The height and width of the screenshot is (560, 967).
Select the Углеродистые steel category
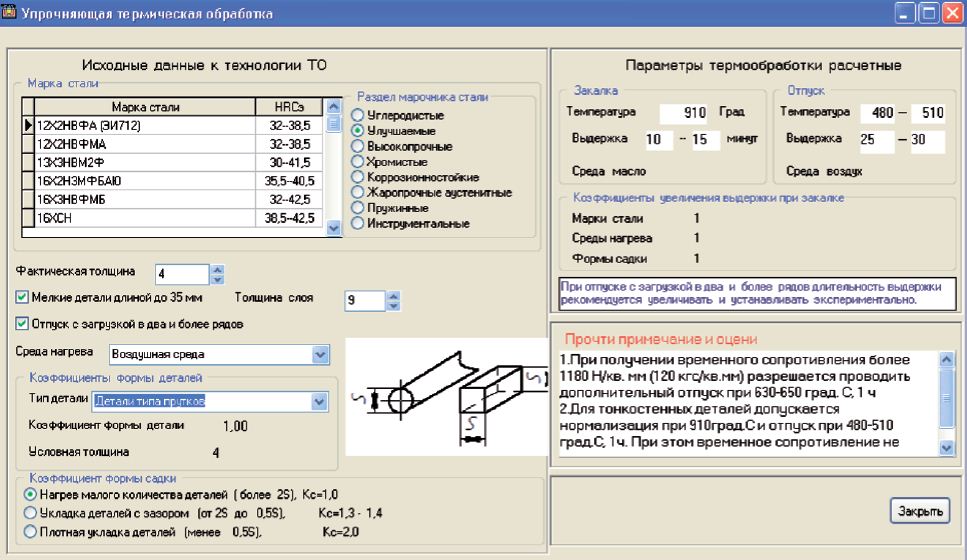(x=357, y=116)
